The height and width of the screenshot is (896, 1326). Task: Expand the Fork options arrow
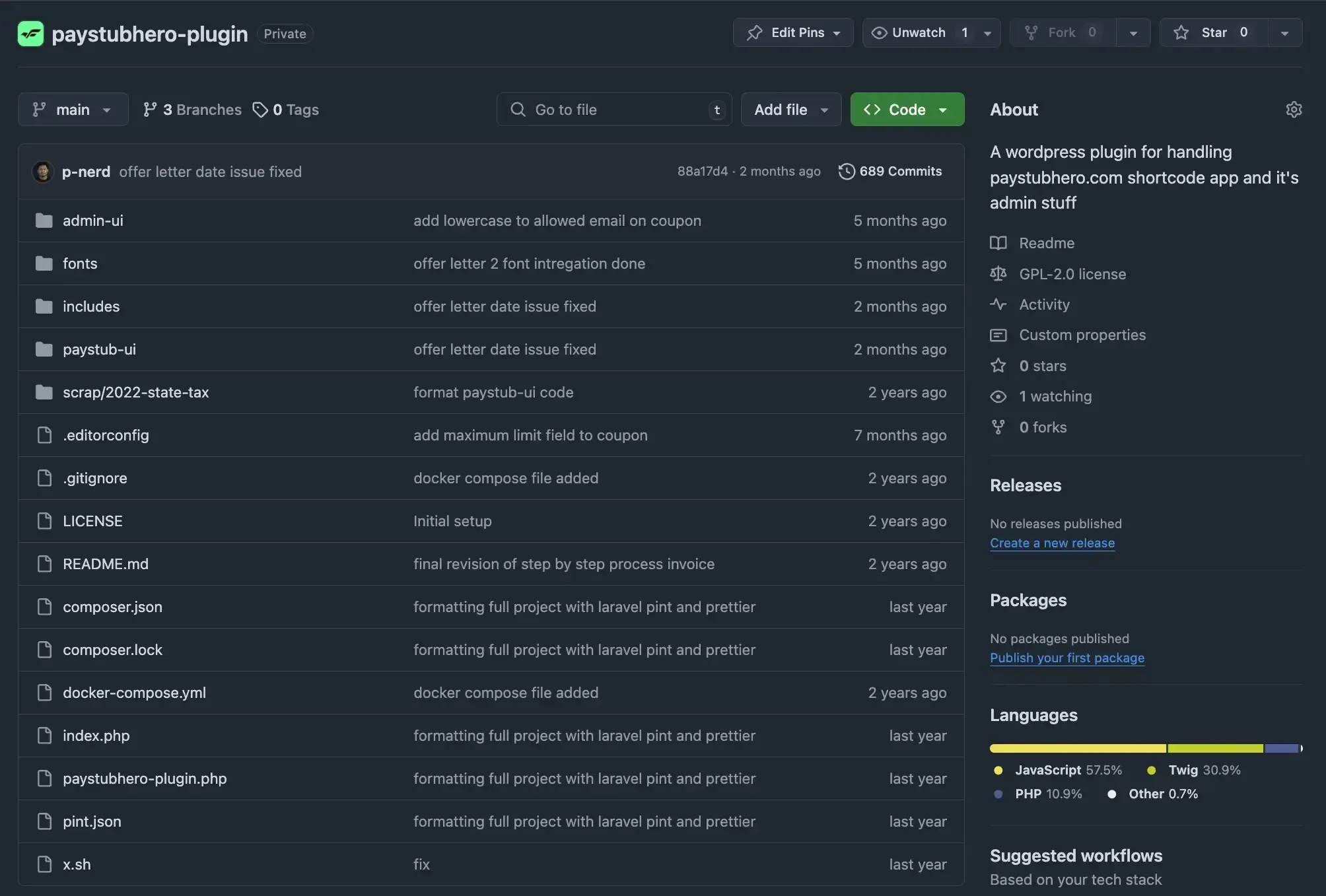pyautogui.click(x=1133, y=32)
